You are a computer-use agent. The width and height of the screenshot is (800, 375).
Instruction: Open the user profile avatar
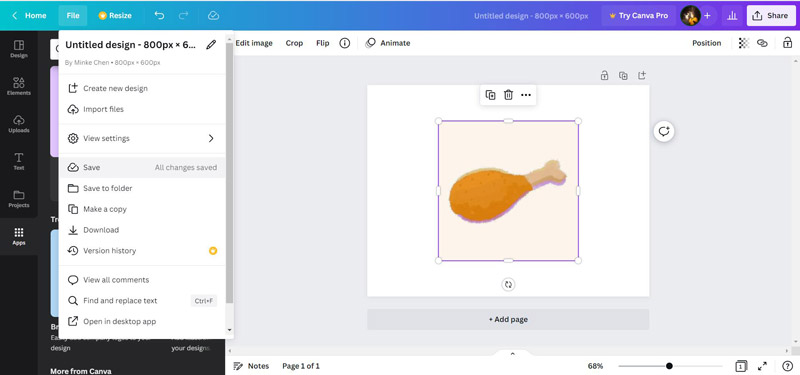690,16
